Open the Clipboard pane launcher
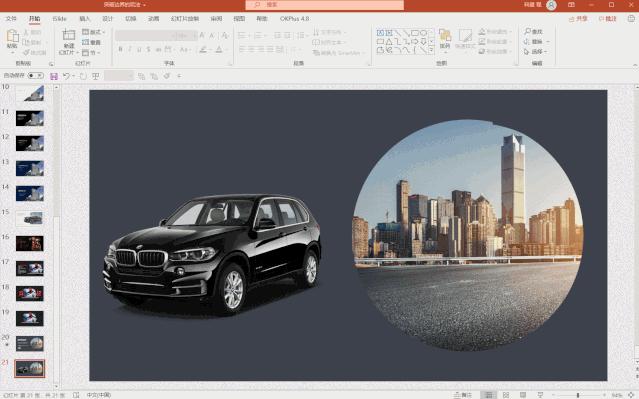Screen dimensions: 639x399 pos(51,64)
